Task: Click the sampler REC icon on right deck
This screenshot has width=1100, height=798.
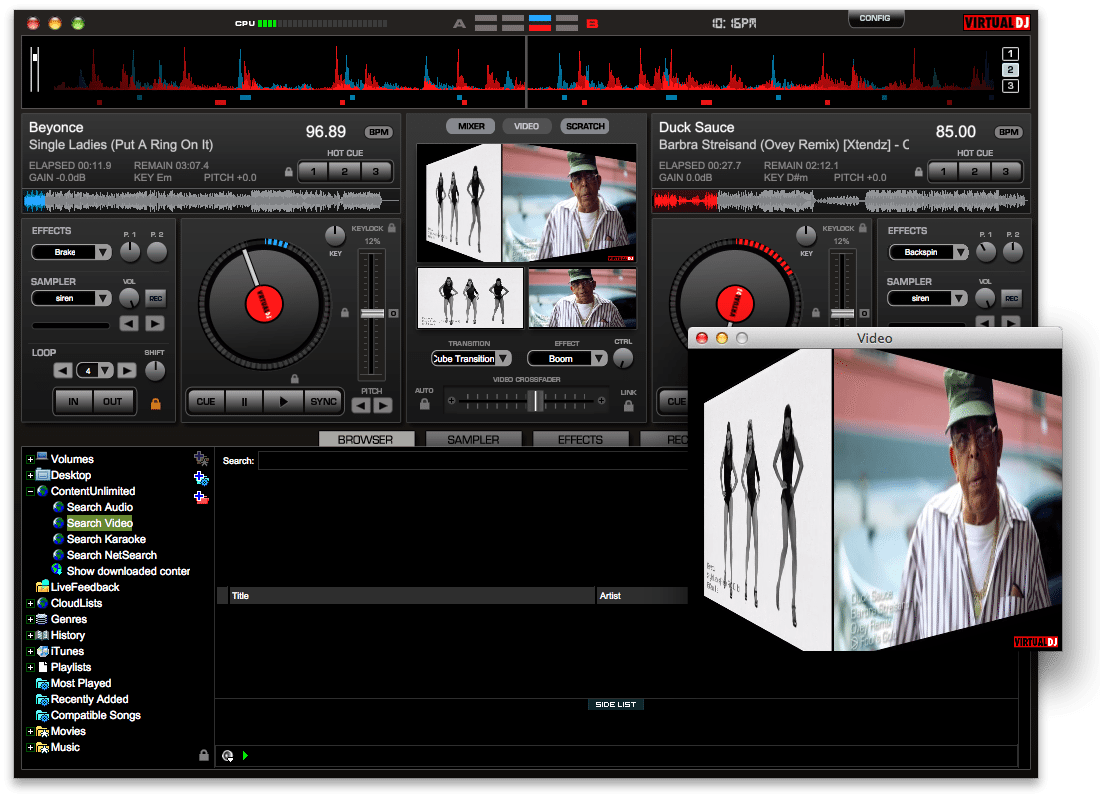Action: click(1012, 297)
